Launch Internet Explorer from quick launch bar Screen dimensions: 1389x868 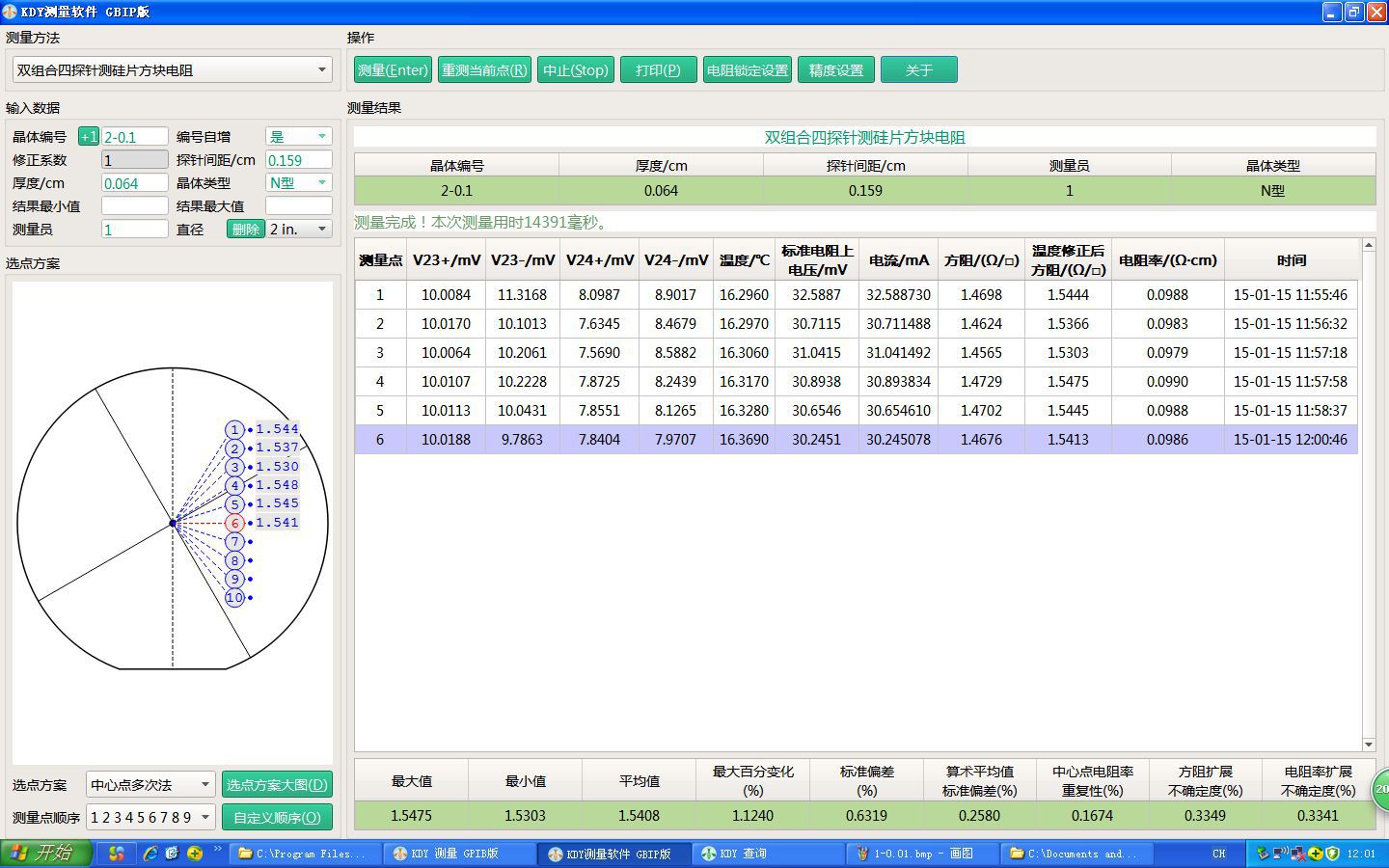(x=150, y=854)
